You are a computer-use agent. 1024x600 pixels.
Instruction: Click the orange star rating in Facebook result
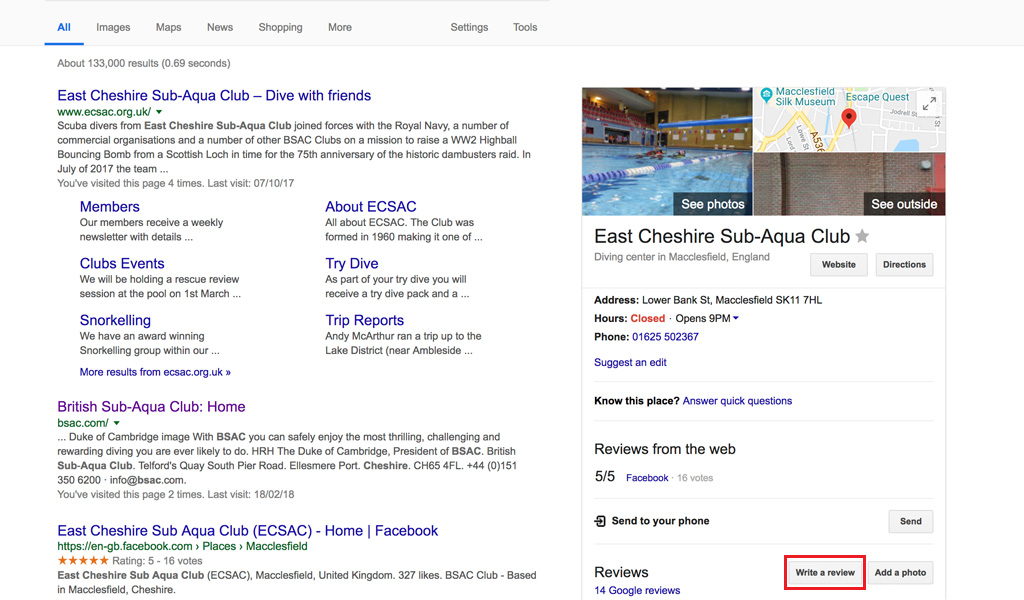[x=83, y=561]
